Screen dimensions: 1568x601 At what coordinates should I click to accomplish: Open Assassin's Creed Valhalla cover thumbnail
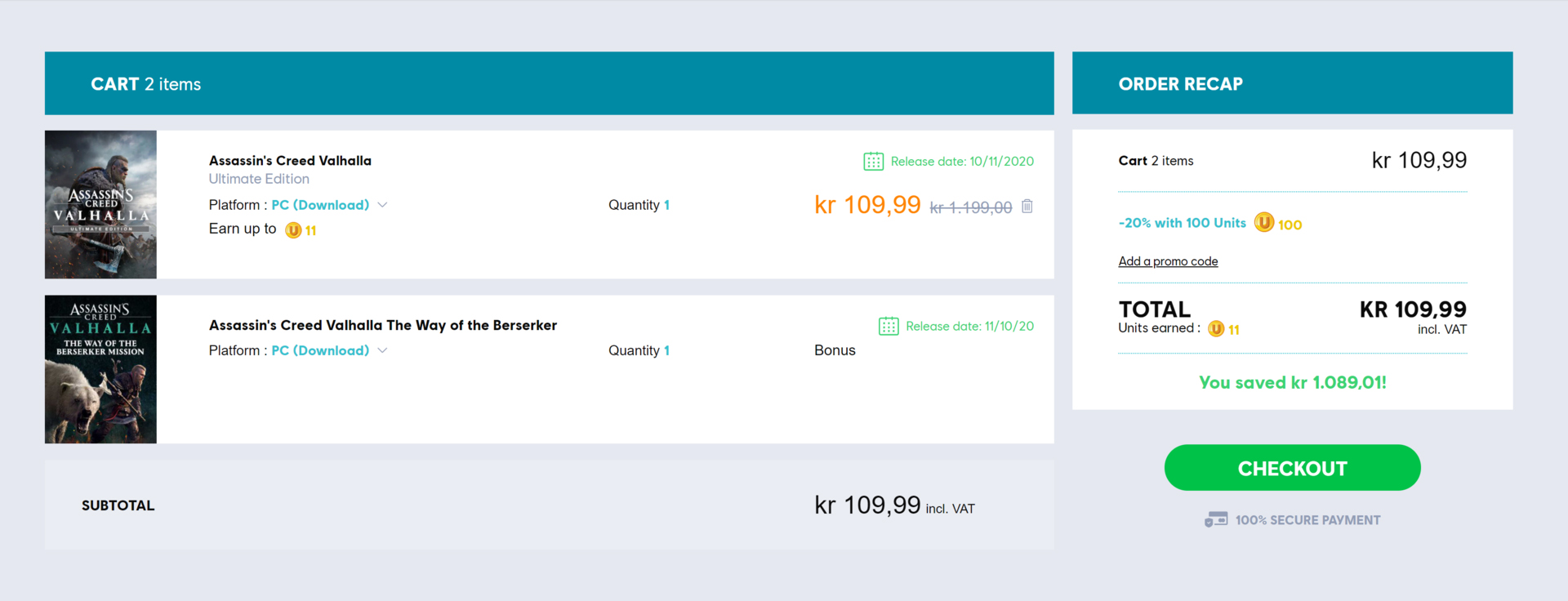pyautogui.click(x=100, y=205)
